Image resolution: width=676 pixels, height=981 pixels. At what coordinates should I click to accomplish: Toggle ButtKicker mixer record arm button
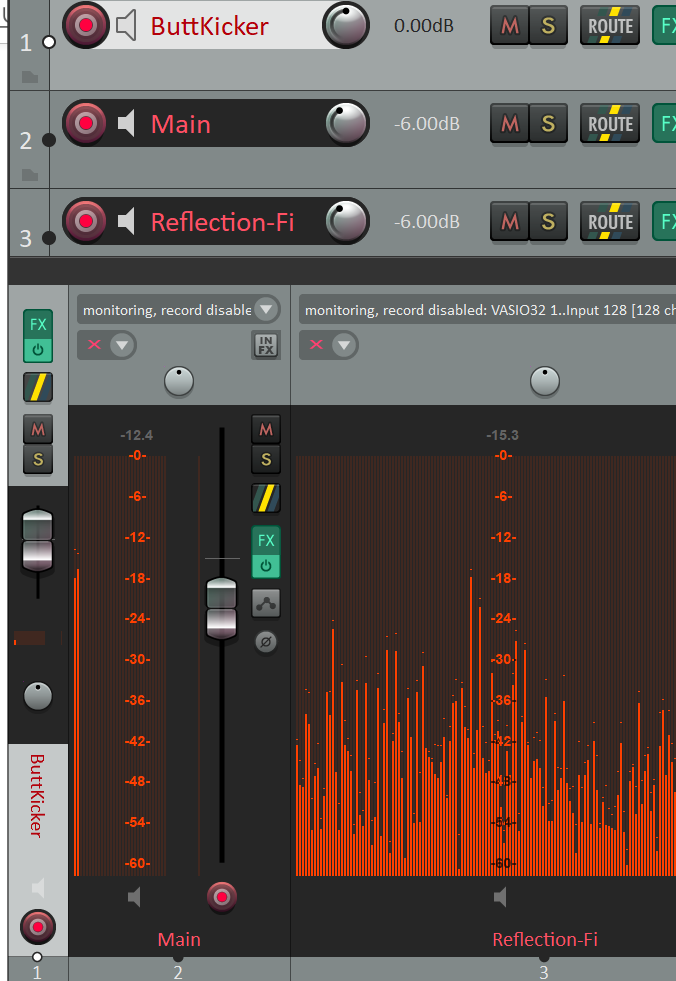(x=38, y=927)
